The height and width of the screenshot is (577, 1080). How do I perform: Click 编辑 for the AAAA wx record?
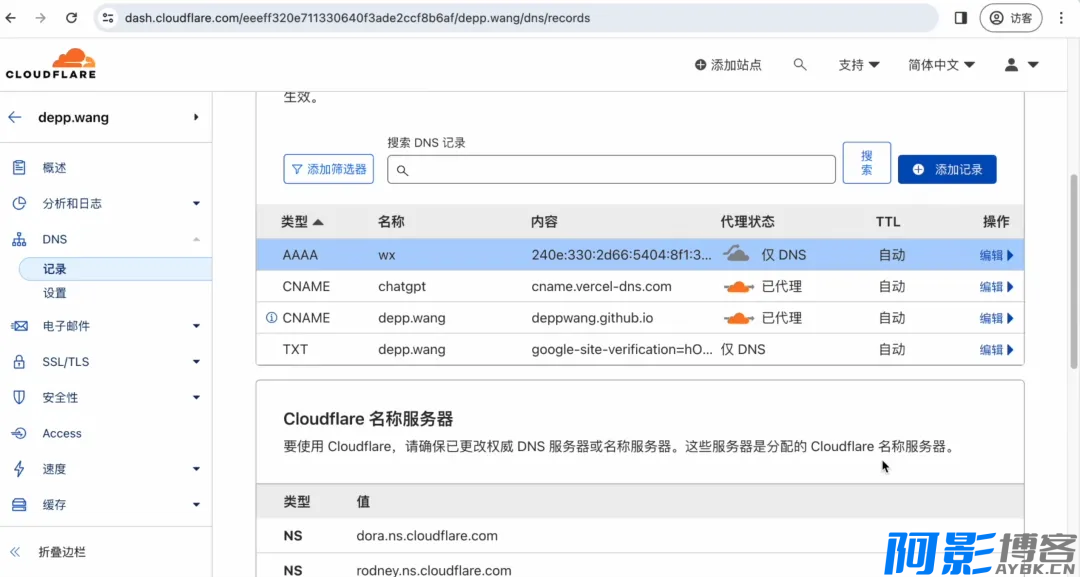click(997, 255)
